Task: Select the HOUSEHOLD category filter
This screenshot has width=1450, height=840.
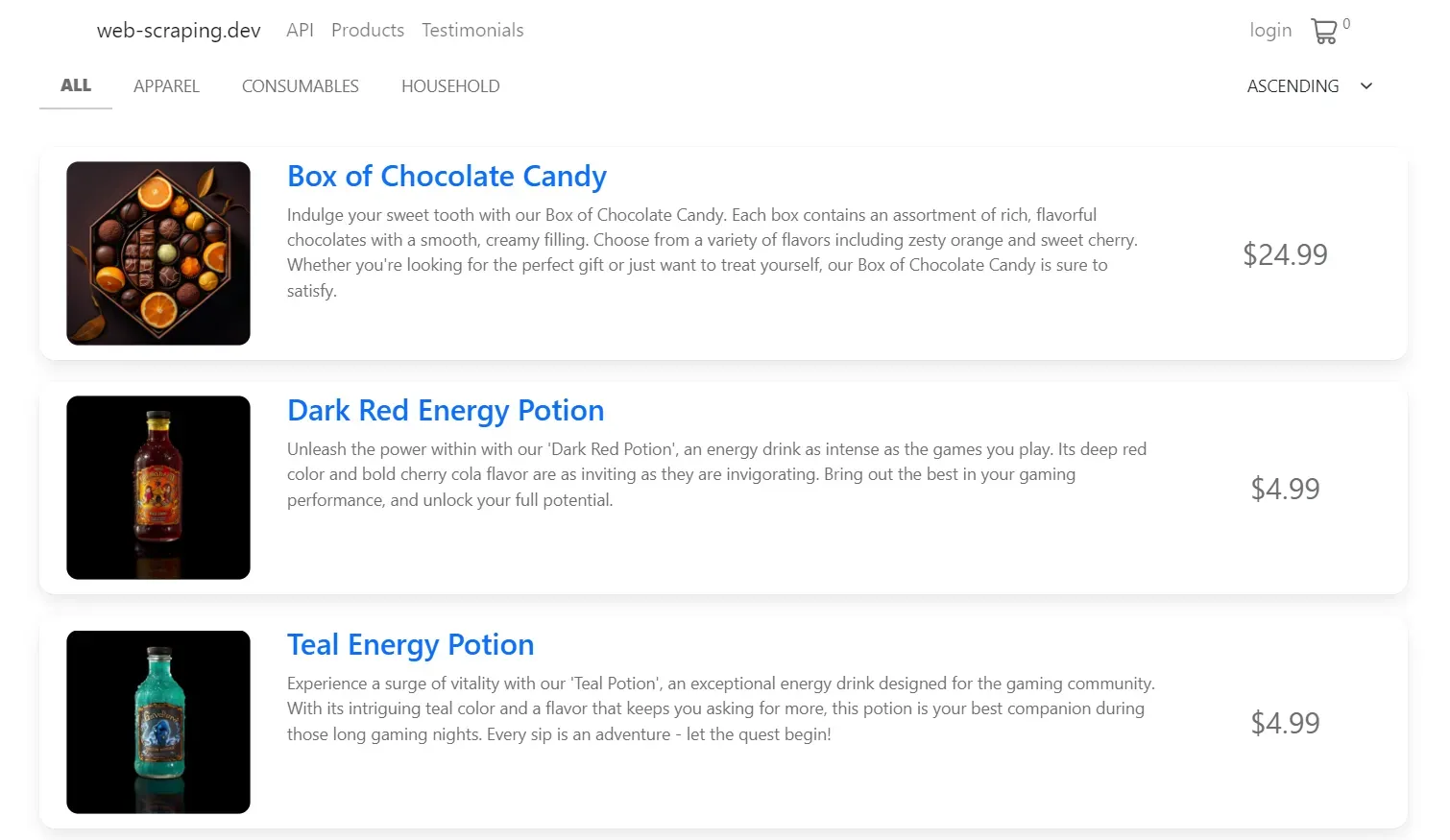Action: pyautogui.click(x=450, y=86)
